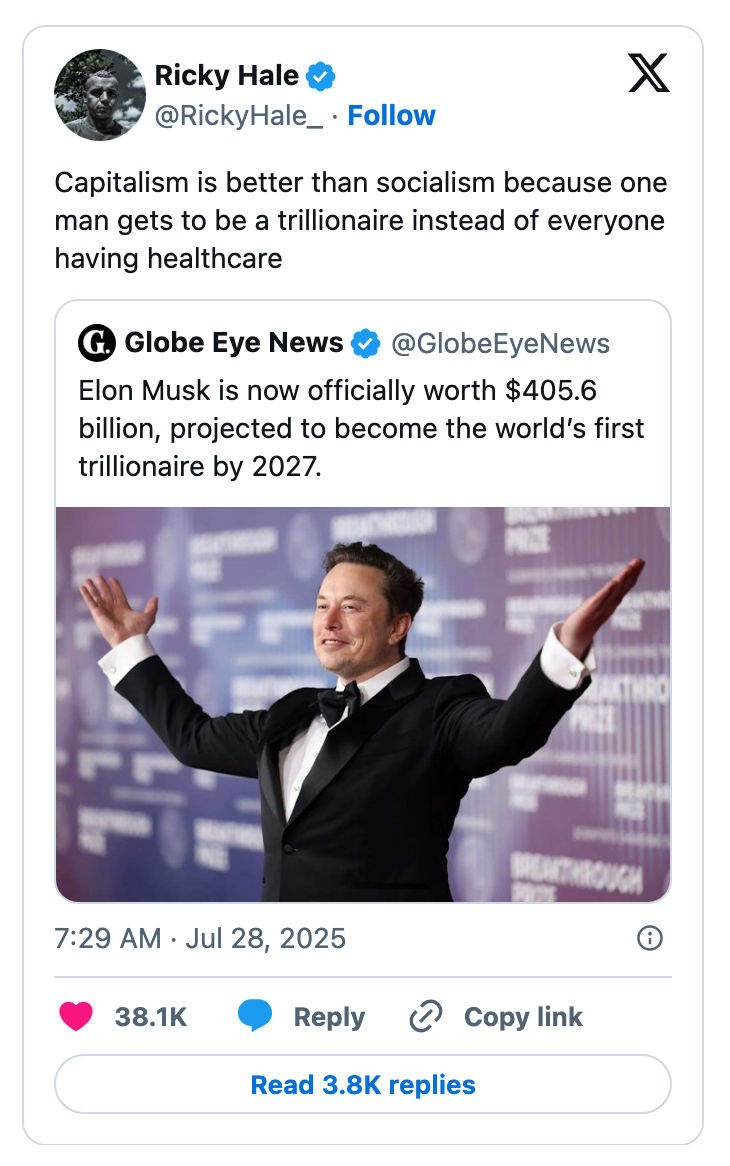The image size is (730, 1166).
Task: Click the reply speech bubble icon
Action: tap(255, 1017)
